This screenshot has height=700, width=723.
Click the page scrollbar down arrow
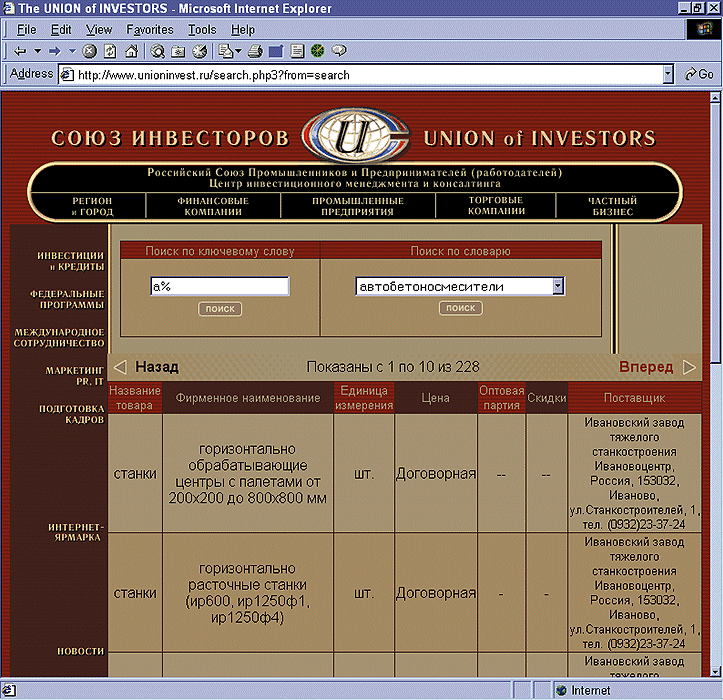(715, 671)
